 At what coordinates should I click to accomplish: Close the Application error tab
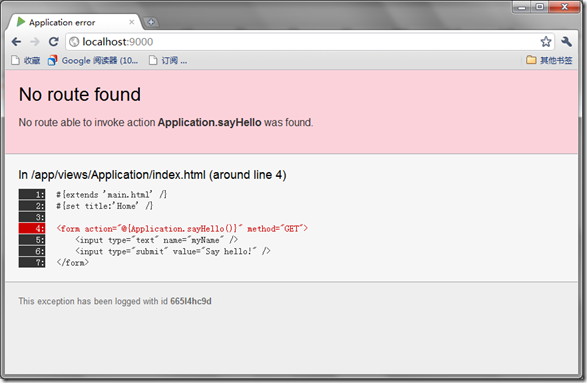(x=131, y=22)
